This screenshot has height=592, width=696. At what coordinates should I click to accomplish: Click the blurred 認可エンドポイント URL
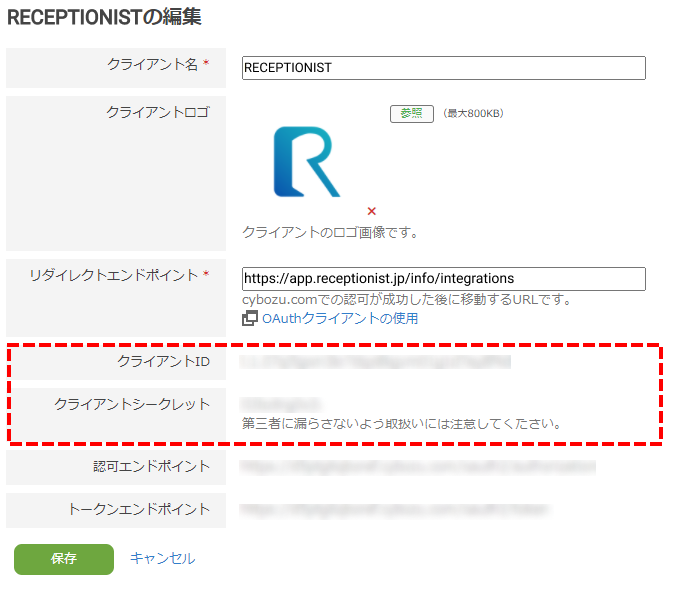coord(418,467)
